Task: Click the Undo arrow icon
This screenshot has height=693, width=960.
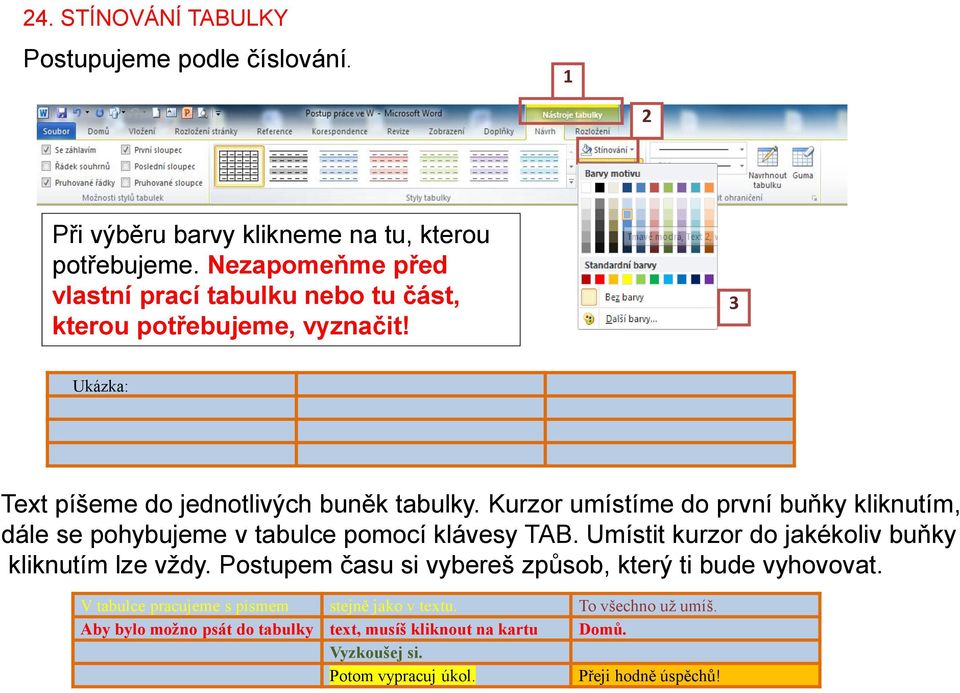Action: click(x=77, y=113)
